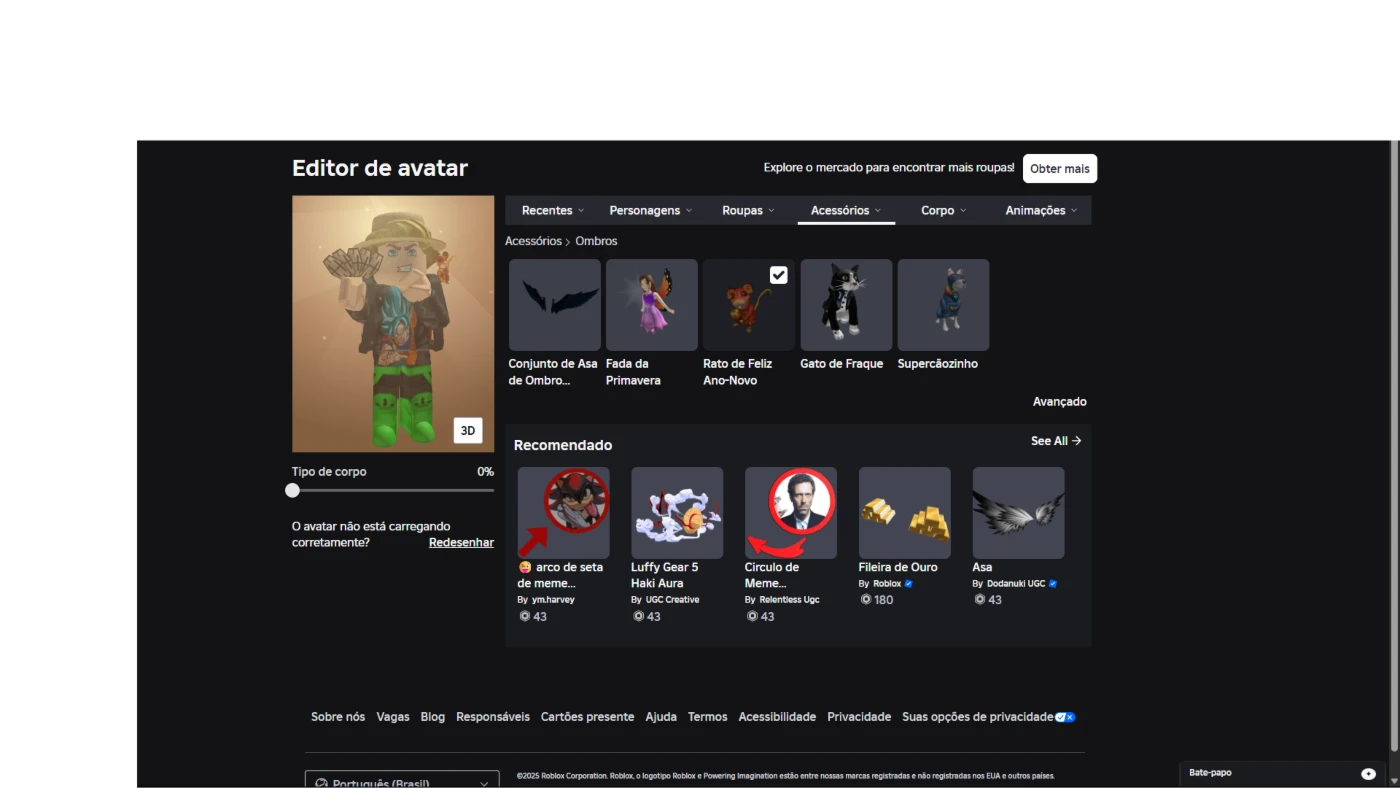This screenshot has height=788, width=1400.
Task: Click the Robux icon under Dodanuki UGC
Action: (x=980, y=600)
